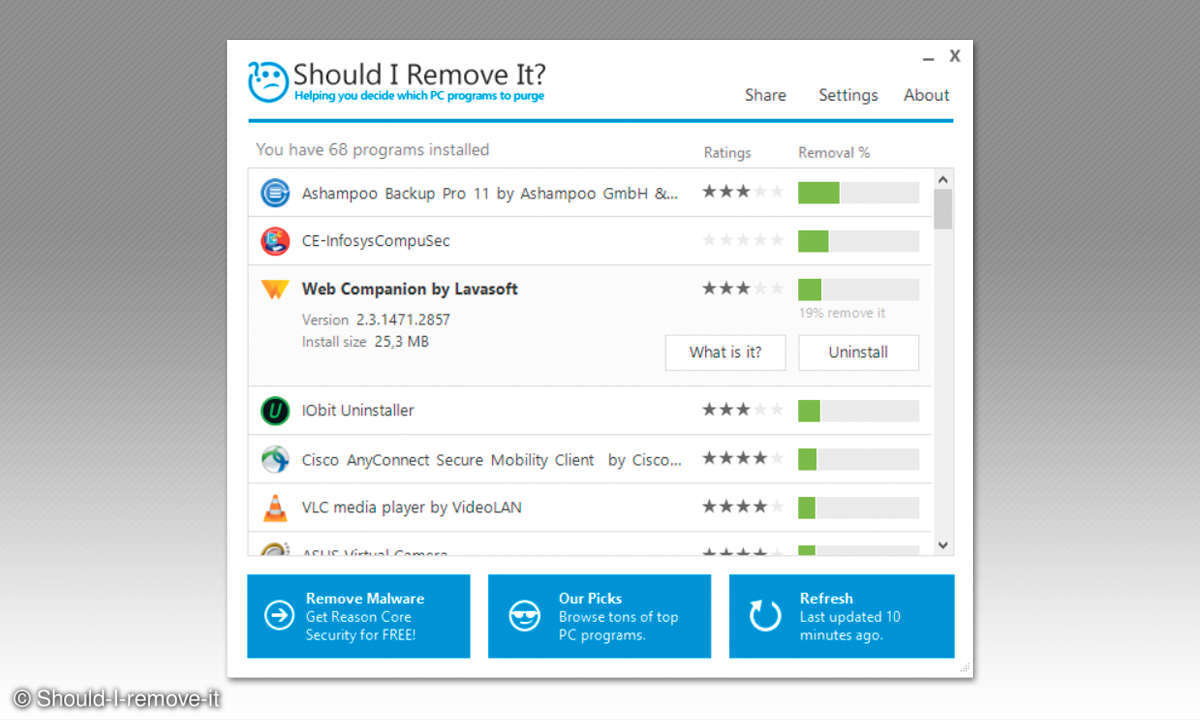Click the 'Should I Remove It?' title text

pos(420,75)
